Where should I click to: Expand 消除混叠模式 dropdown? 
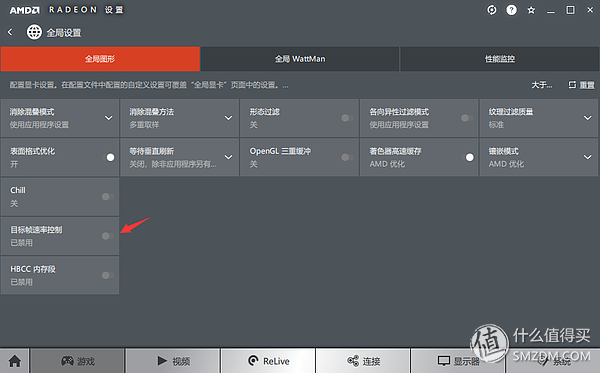tap(109, 118)
